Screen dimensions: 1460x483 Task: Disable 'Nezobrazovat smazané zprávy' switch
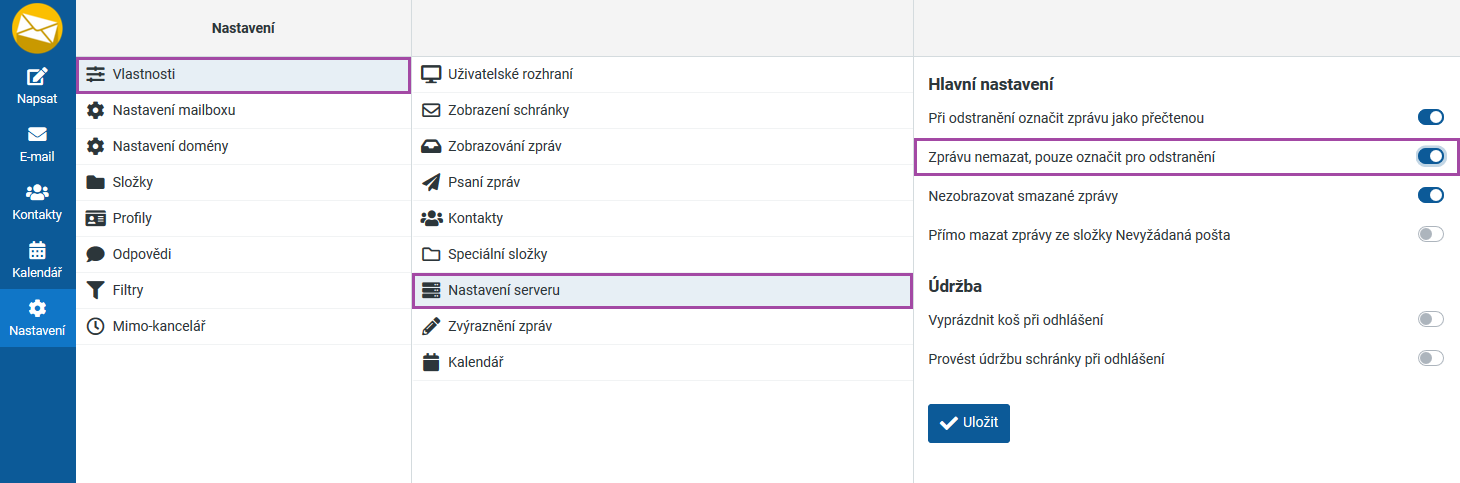1431,195
